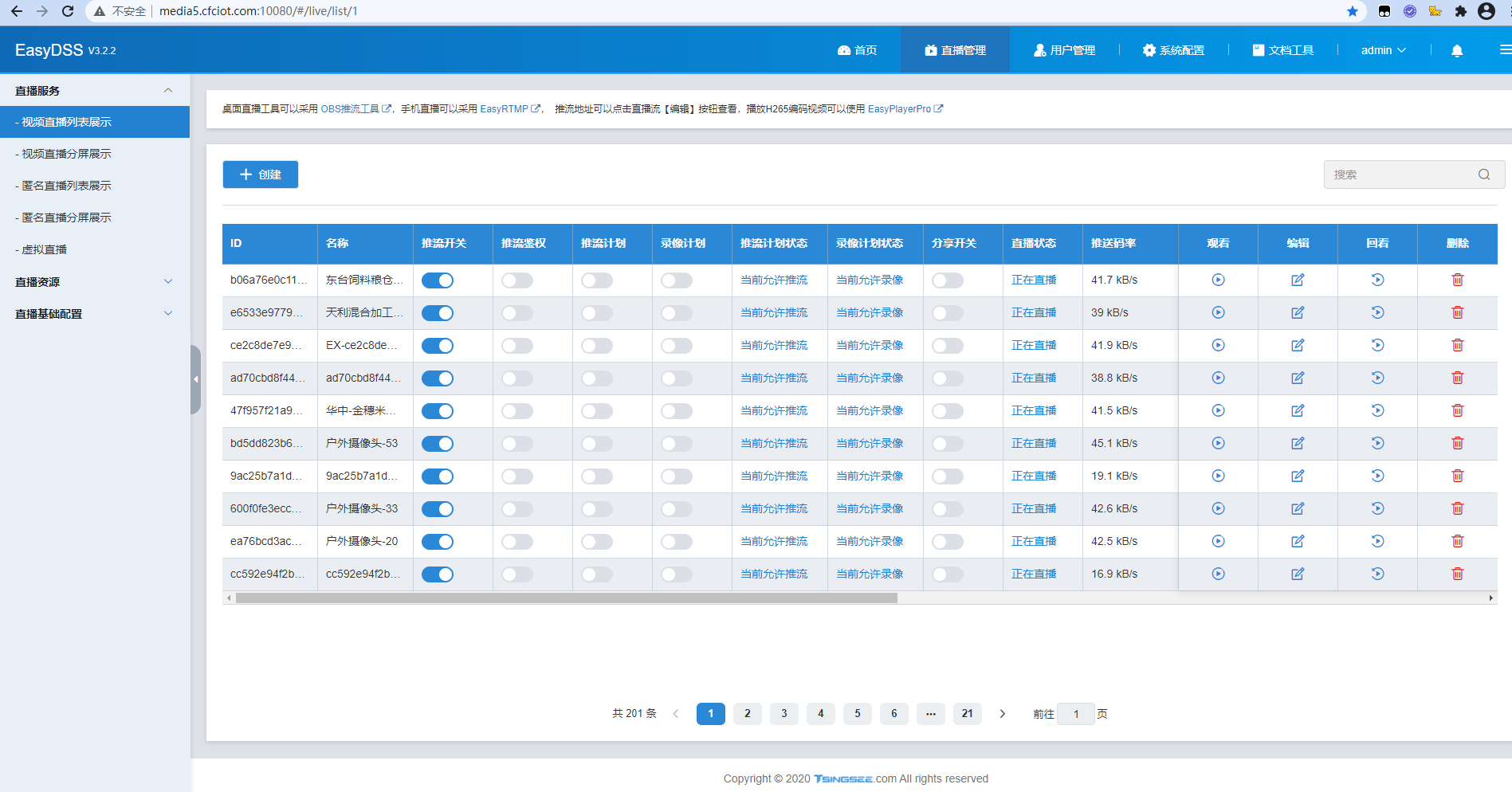Collapse the 直播服务 sidebar section
This screenshot has width=1512, height=792.
click(x=95, y=90)
